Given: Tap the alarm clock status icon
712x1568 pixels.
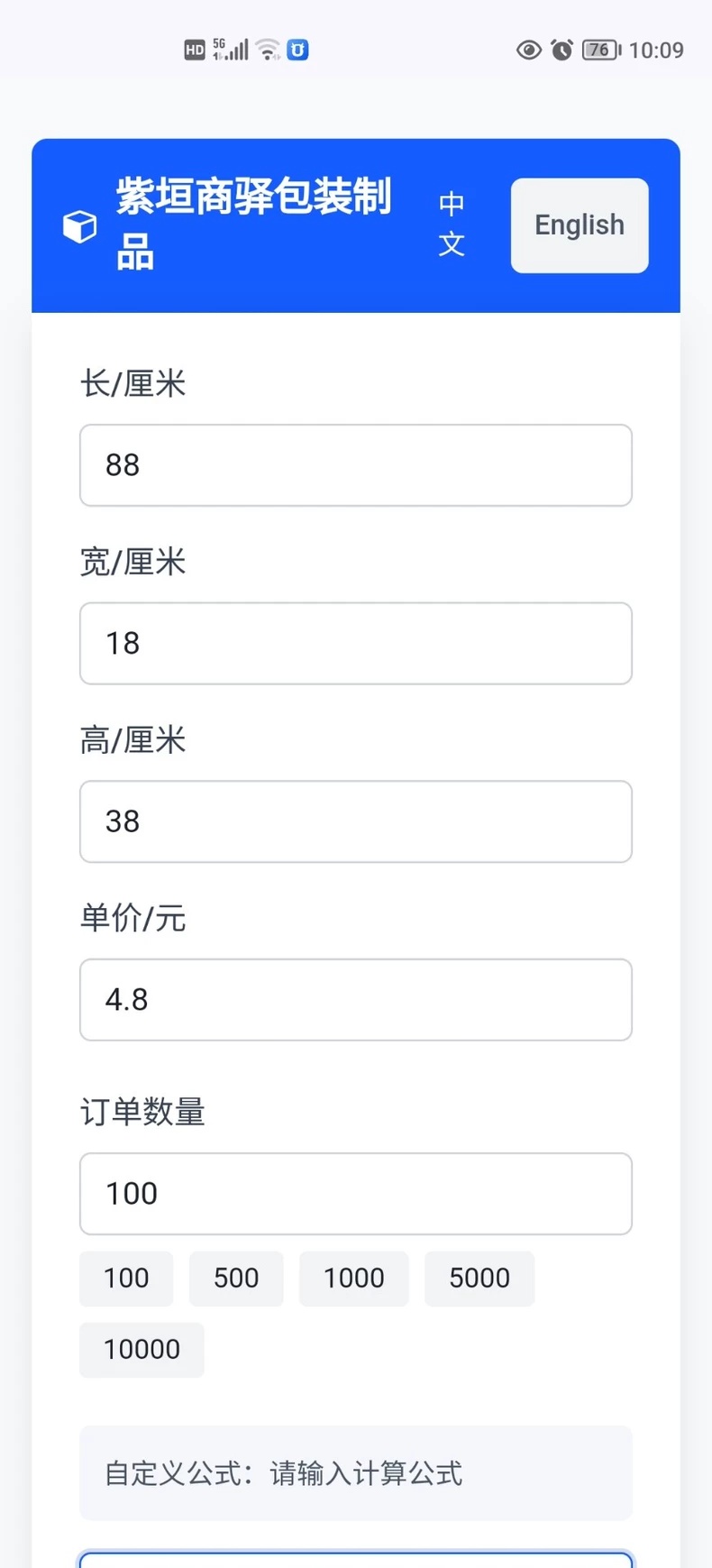Looking at the screenshot, I should 562,50.
